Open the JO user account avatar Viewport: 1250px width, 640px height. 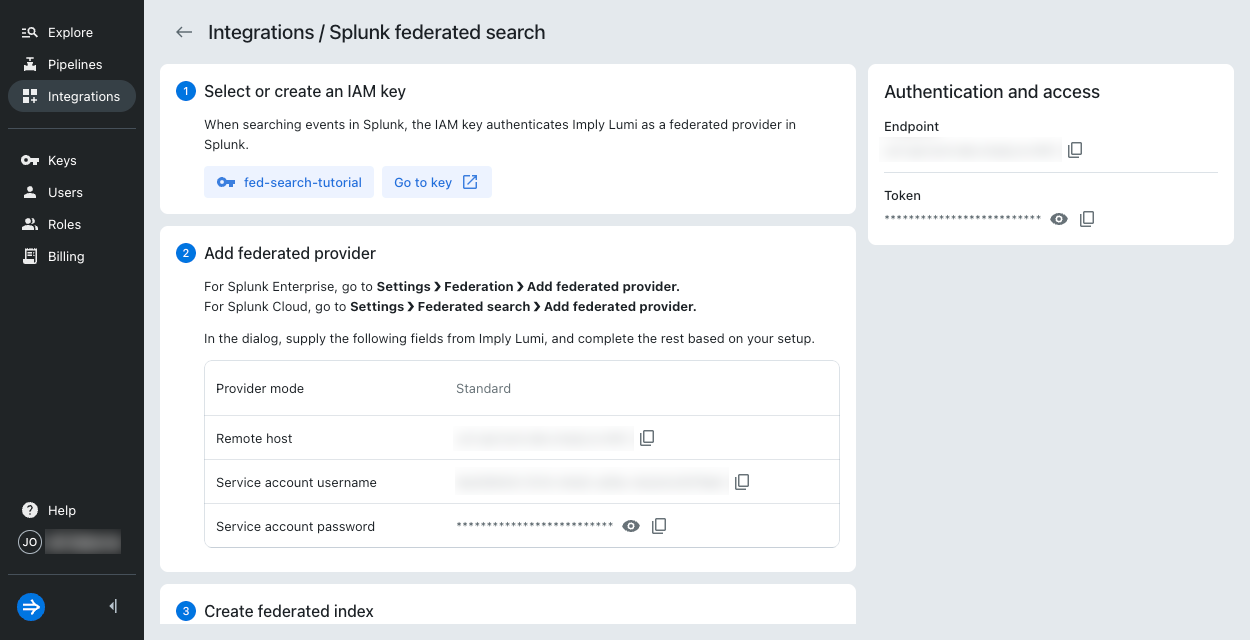coord(30,542)
